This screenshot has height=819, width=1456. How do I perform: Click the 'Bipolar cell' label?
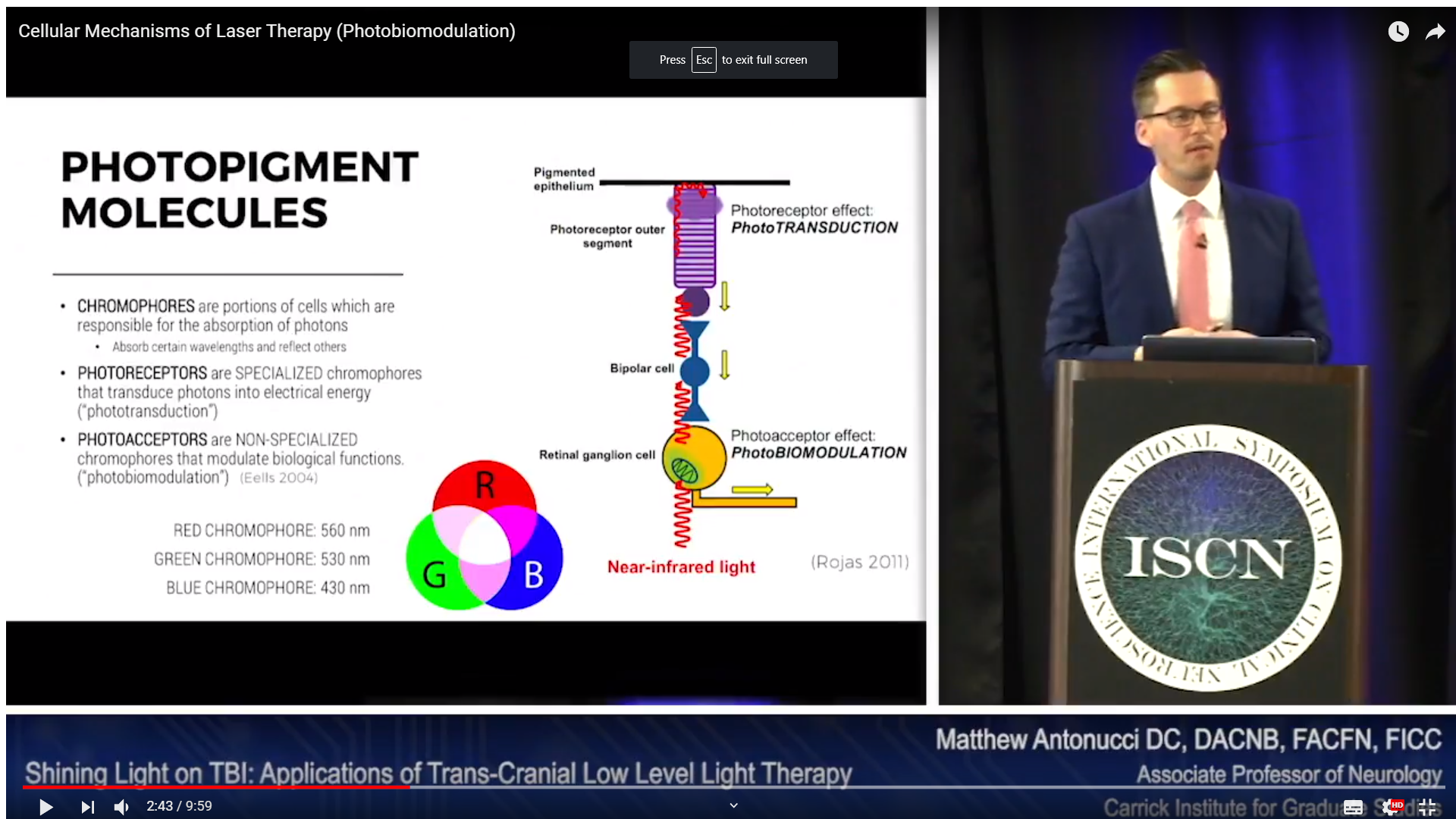click(642, 368)
